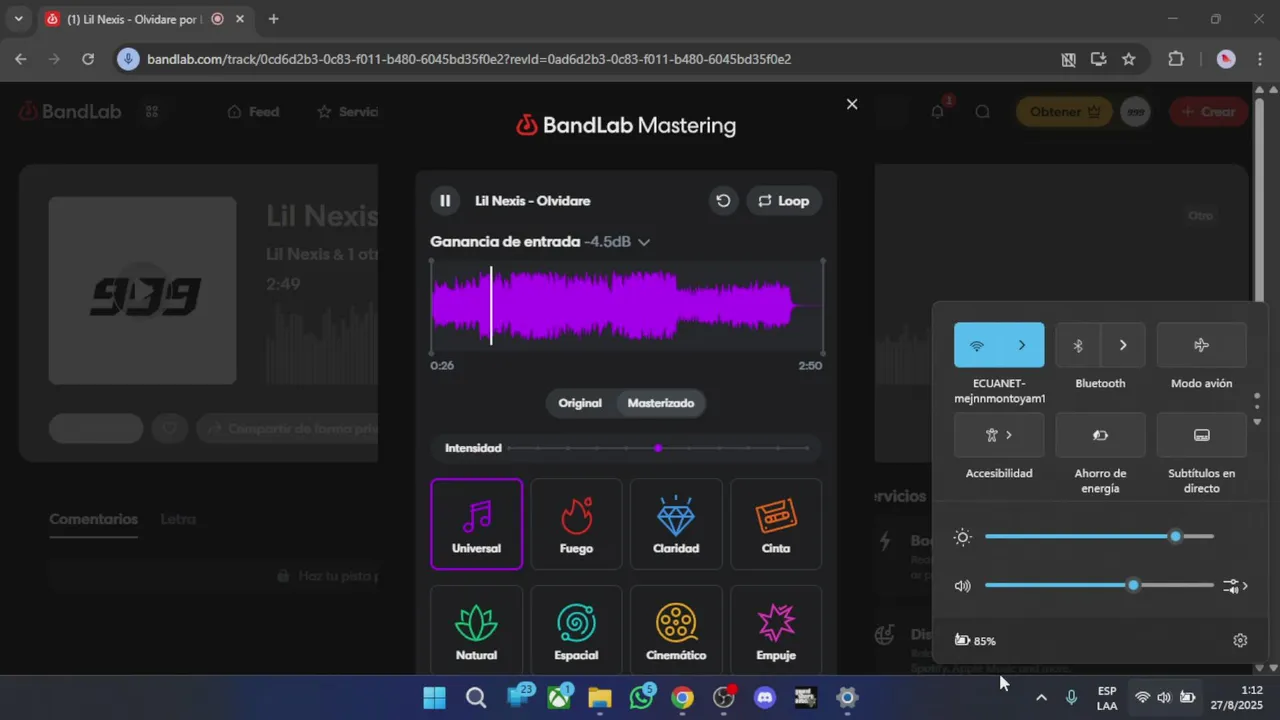Image resolution: width=1280 pixels, height=720 pixels.
Task: Click the Crear button
Action: 1209,112
